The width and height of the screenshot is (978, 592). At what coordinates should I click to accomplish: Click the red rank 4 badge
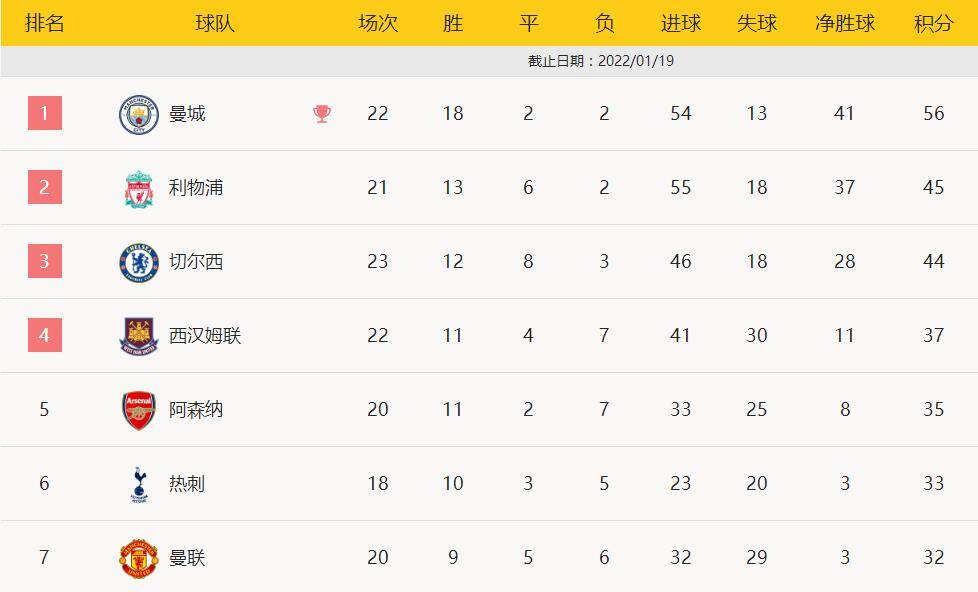point(45,335)
